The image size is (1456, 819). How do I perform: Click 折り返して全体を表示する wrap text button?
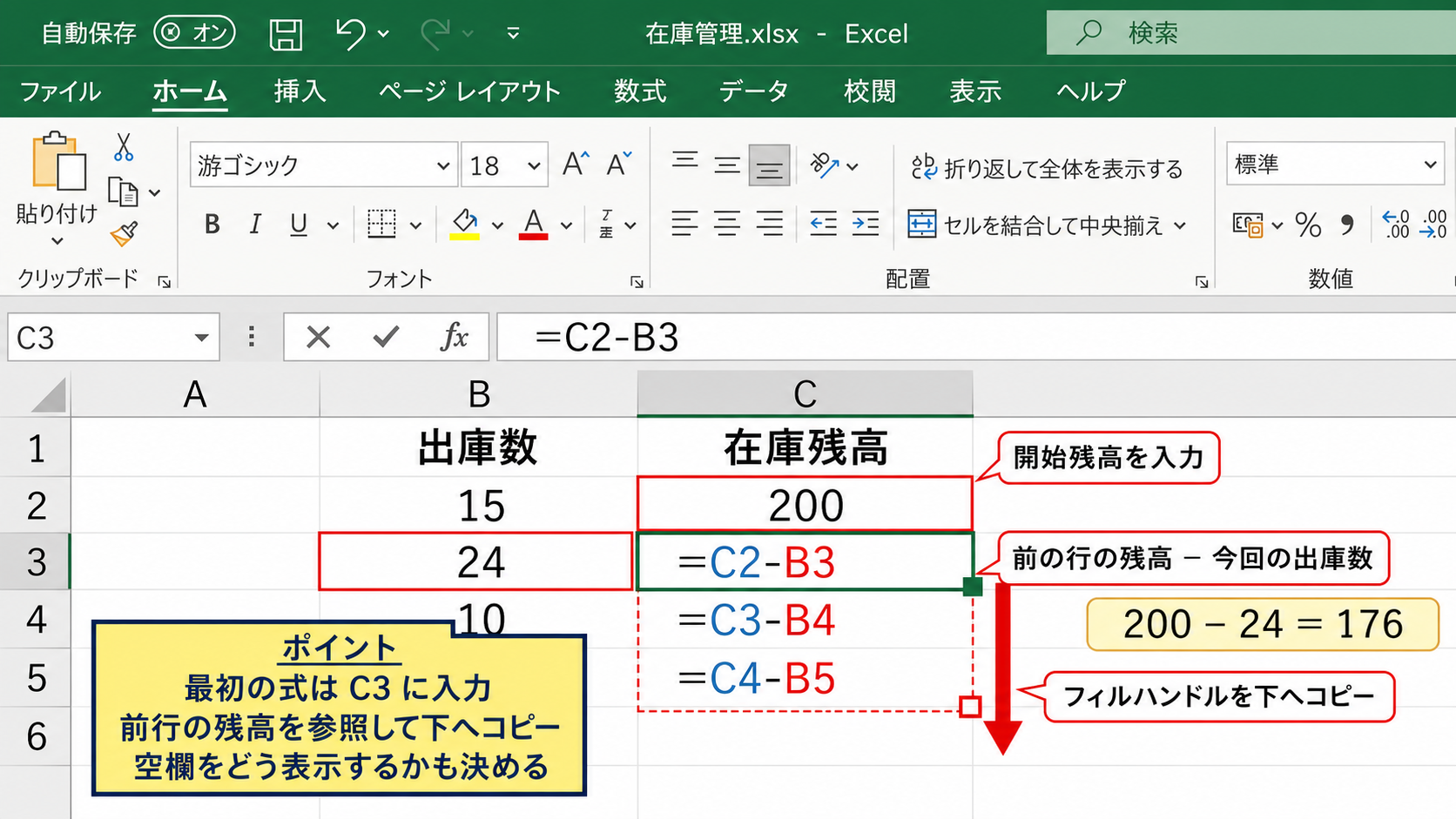pyautogui.click(x=1048, y=168)
